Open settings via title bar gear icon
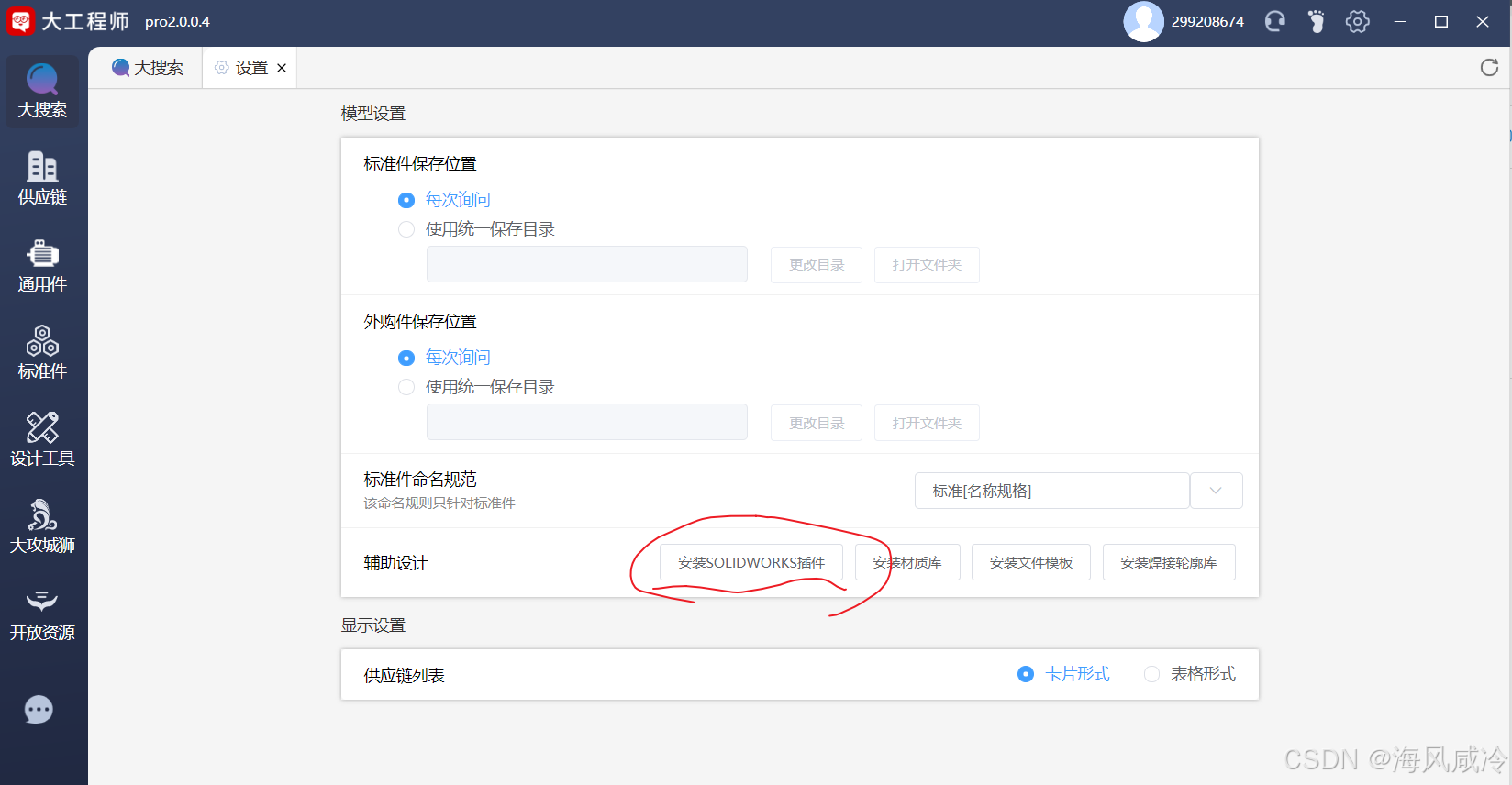 [x=1358, y=21]
